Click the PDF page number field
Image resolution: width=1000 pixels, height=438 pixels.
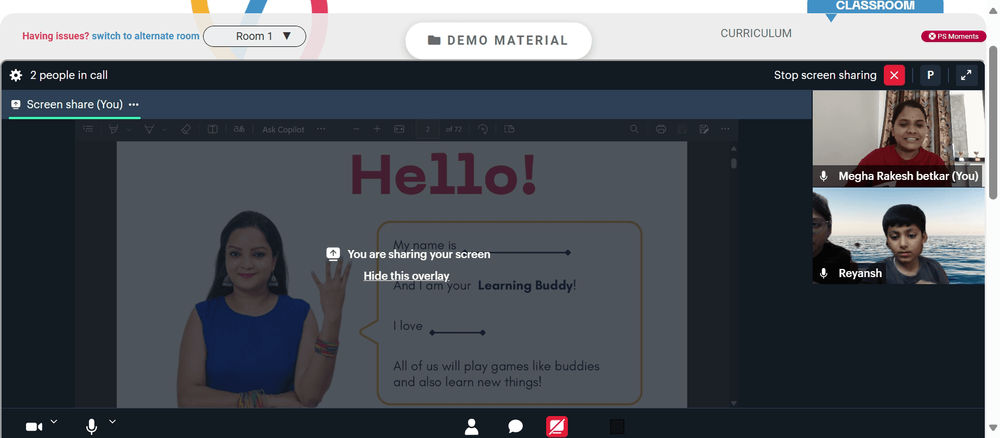[428, 129]
